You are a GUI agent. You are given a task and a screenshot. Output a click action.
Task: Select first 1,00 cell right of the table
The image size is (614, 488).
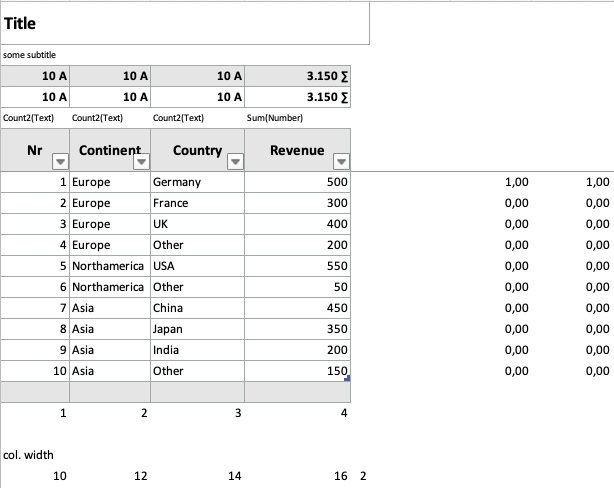[516, 182]
